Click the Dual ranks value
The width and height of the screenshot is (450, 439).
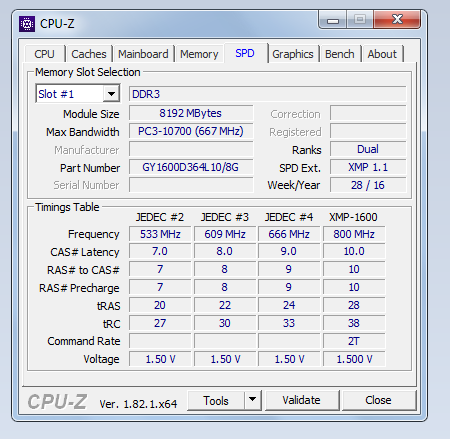[368, 149]
